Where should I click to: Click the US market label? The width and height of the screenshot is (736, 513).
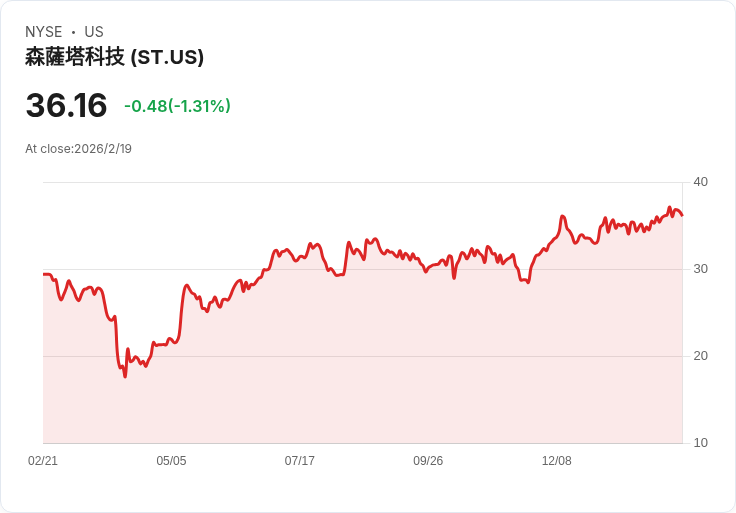(x=94, y=32)
